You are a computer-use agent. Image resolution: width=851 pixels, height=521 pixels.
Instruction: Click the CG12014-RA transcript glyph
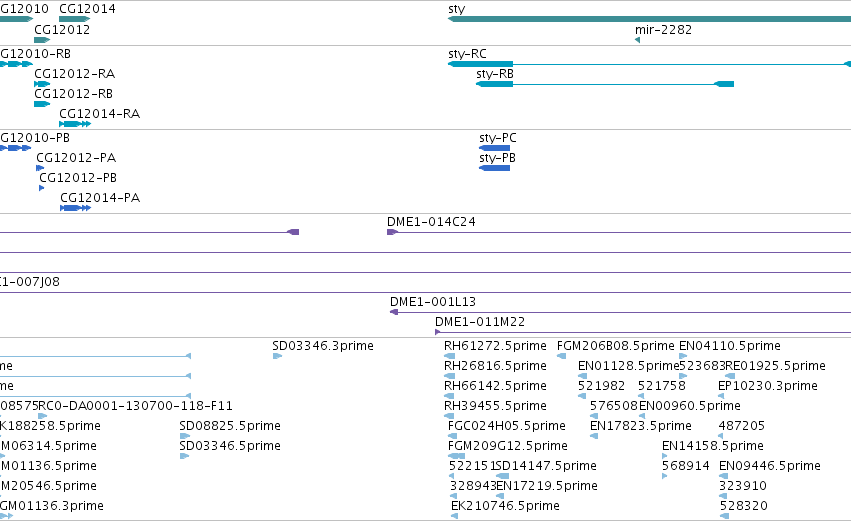point(75,124)
